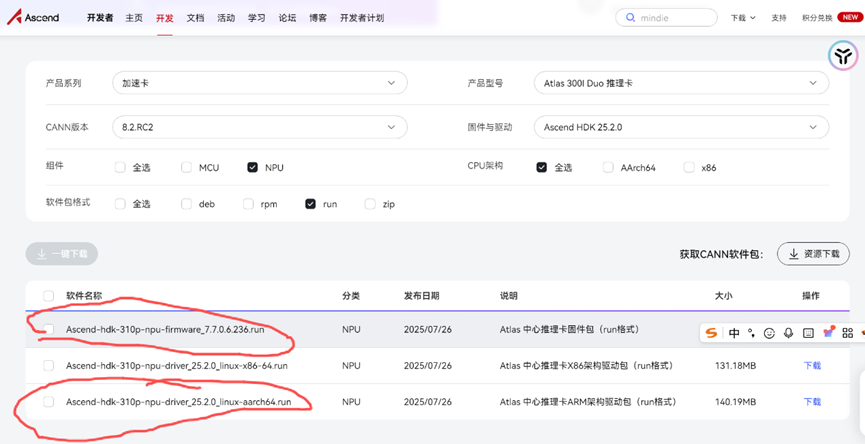
Task: Click the skin shirt icon with red dot
Action: click(828, 331)
